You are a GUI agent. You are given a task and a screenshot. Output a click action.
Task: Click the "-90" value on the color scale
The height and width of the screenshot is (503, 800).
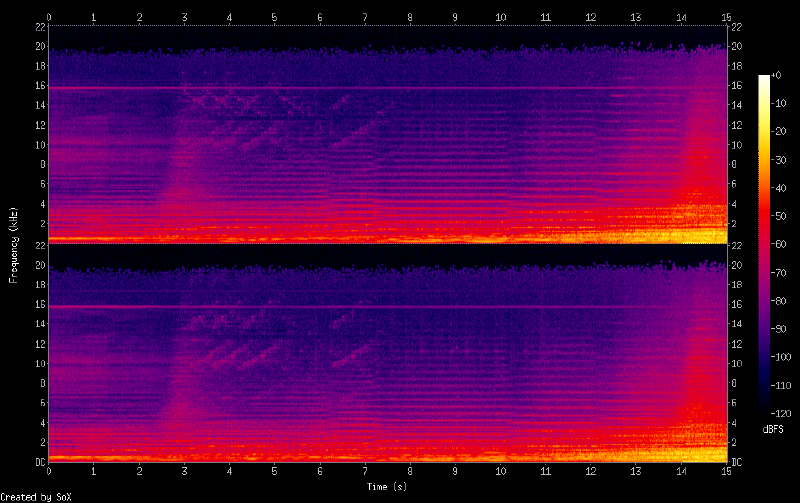tap(779, 329)
